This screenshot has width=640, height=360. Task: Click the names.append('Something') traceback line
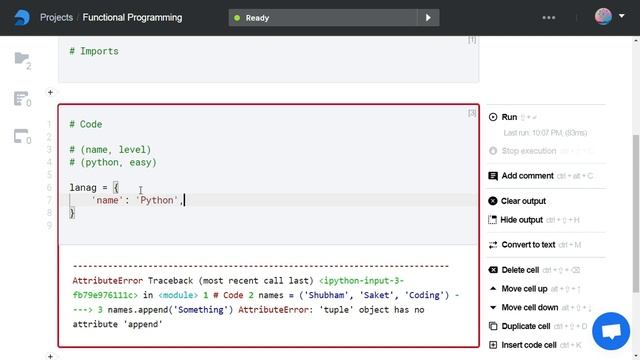pos(170,310)
